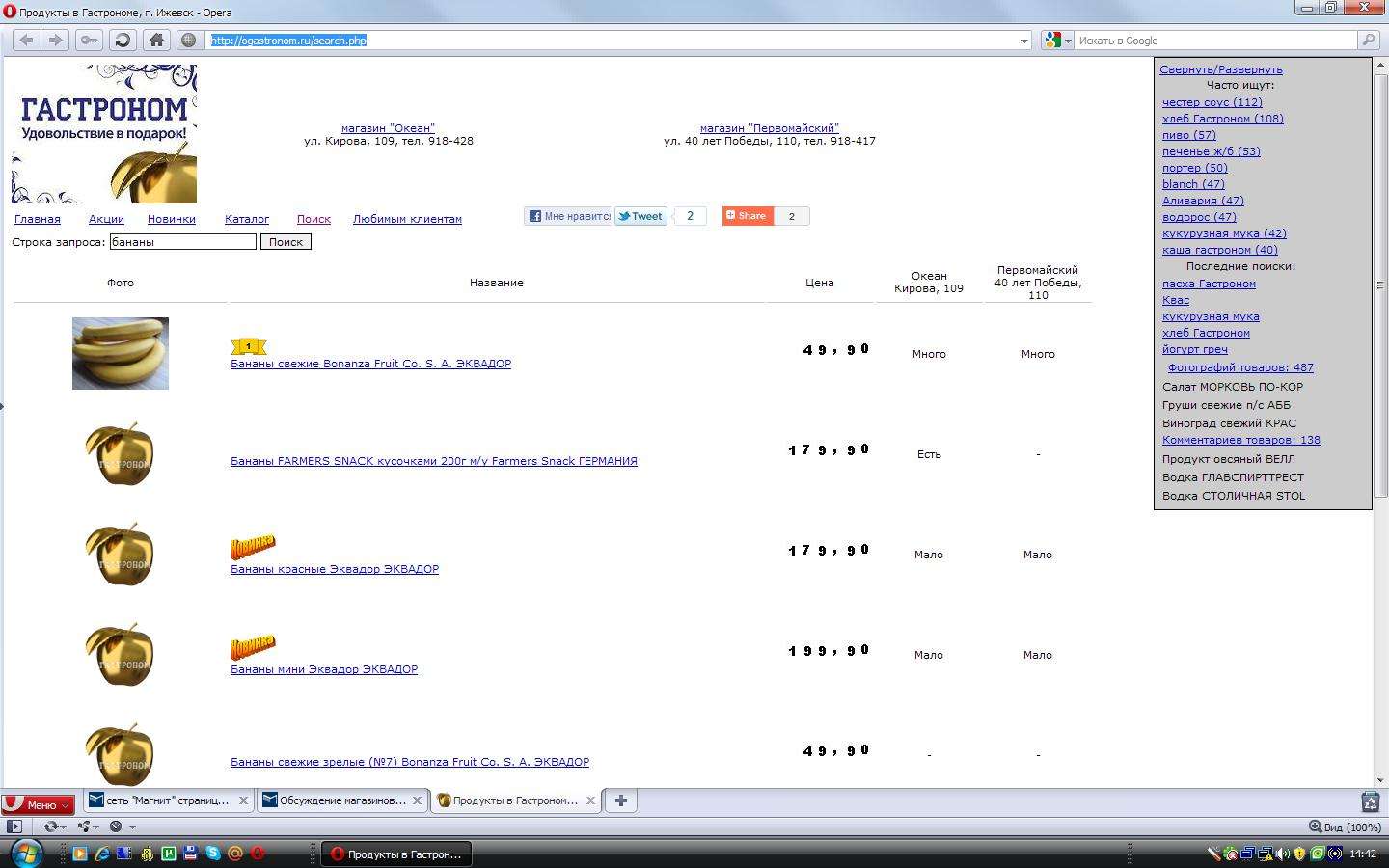This screenshot has height=868, width=1389.
Task: Click the page vertical scrollbar down arrow
Action: click(x=1381, y=780)
